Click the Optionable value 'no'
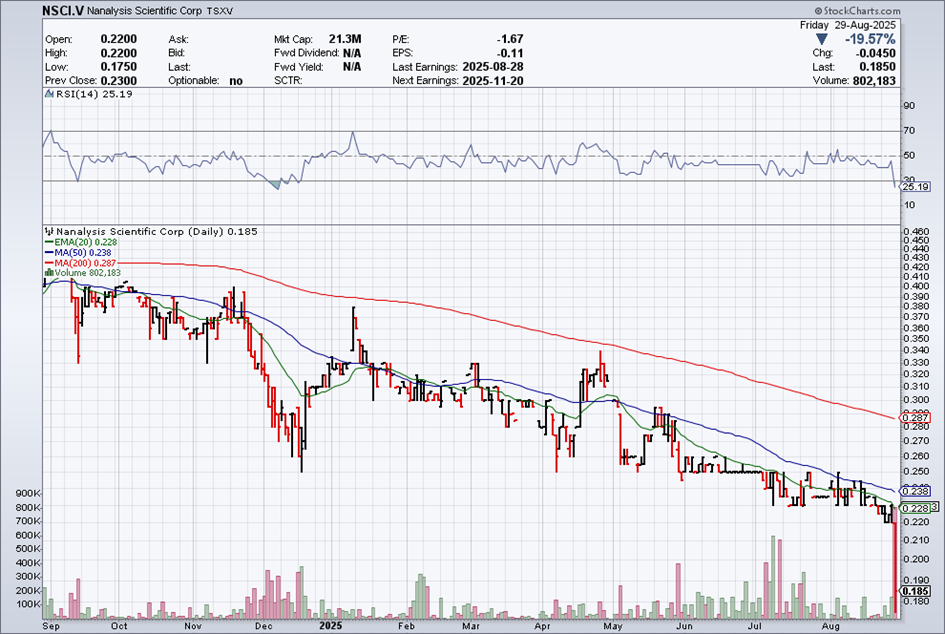This screenshot has width=945, height=634. point(236,81)
